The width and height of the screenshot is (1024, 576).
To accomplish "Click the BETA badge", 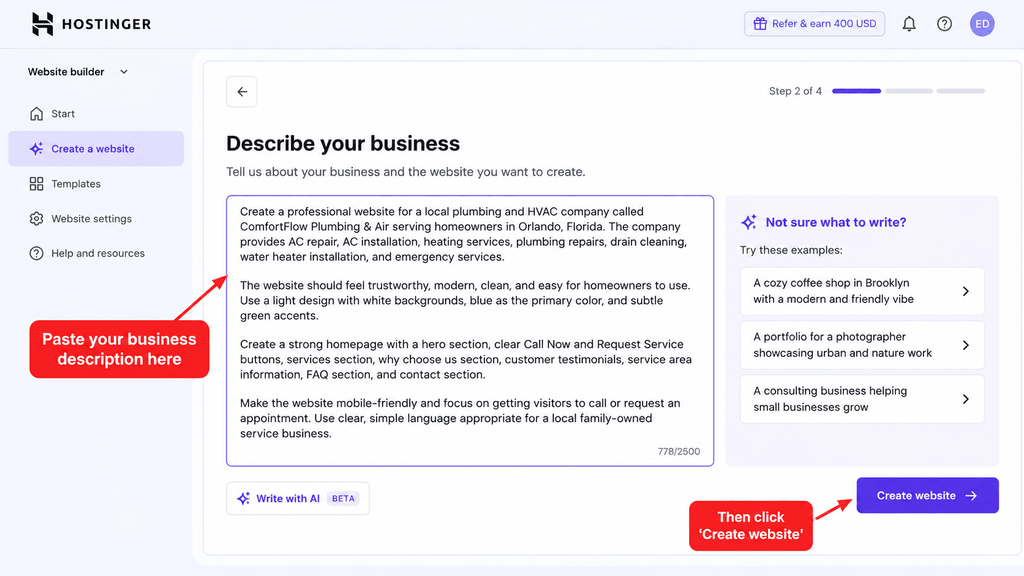I will [343, 498].
